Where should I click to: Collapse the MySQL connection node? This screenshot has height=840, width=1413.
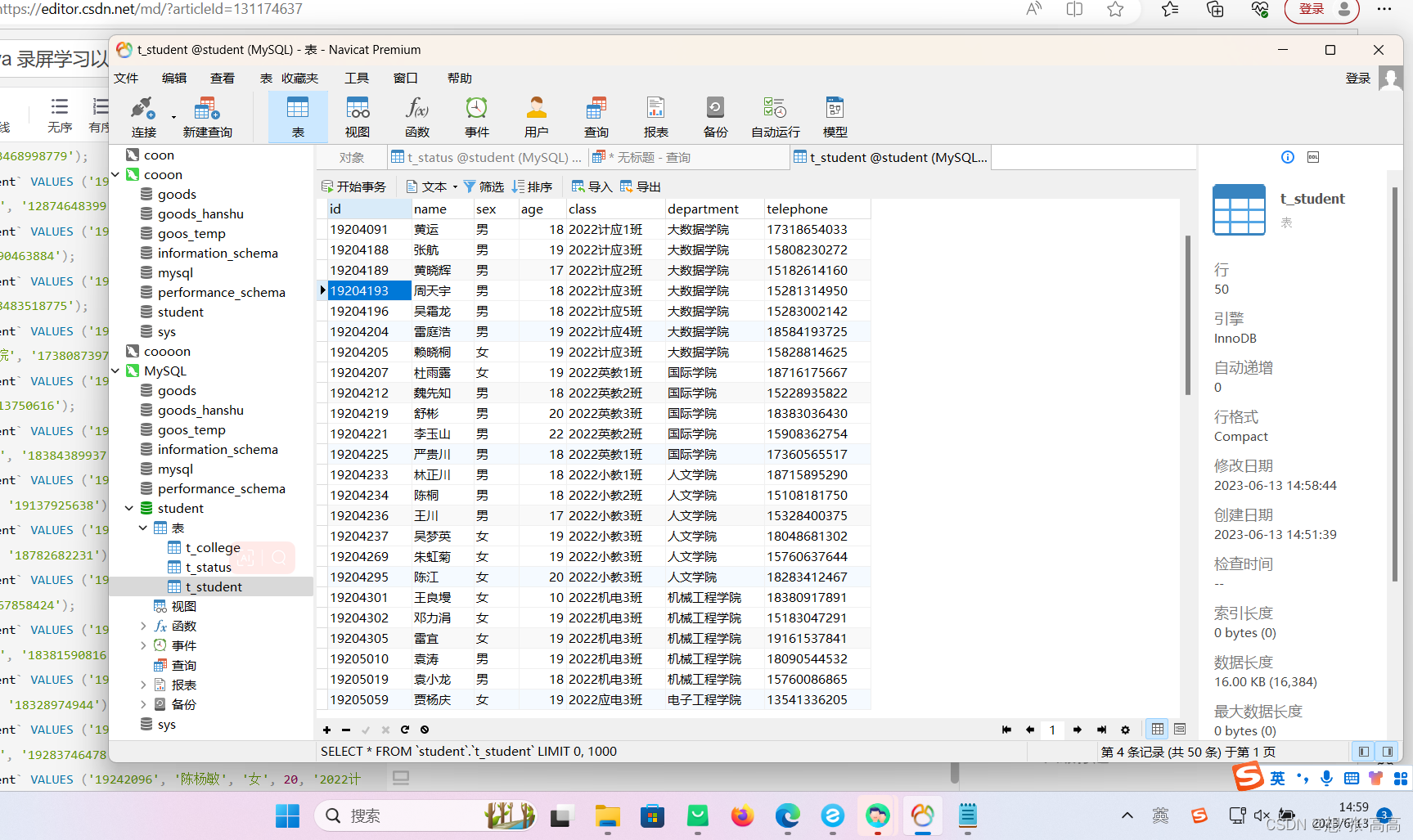[116, 371]
